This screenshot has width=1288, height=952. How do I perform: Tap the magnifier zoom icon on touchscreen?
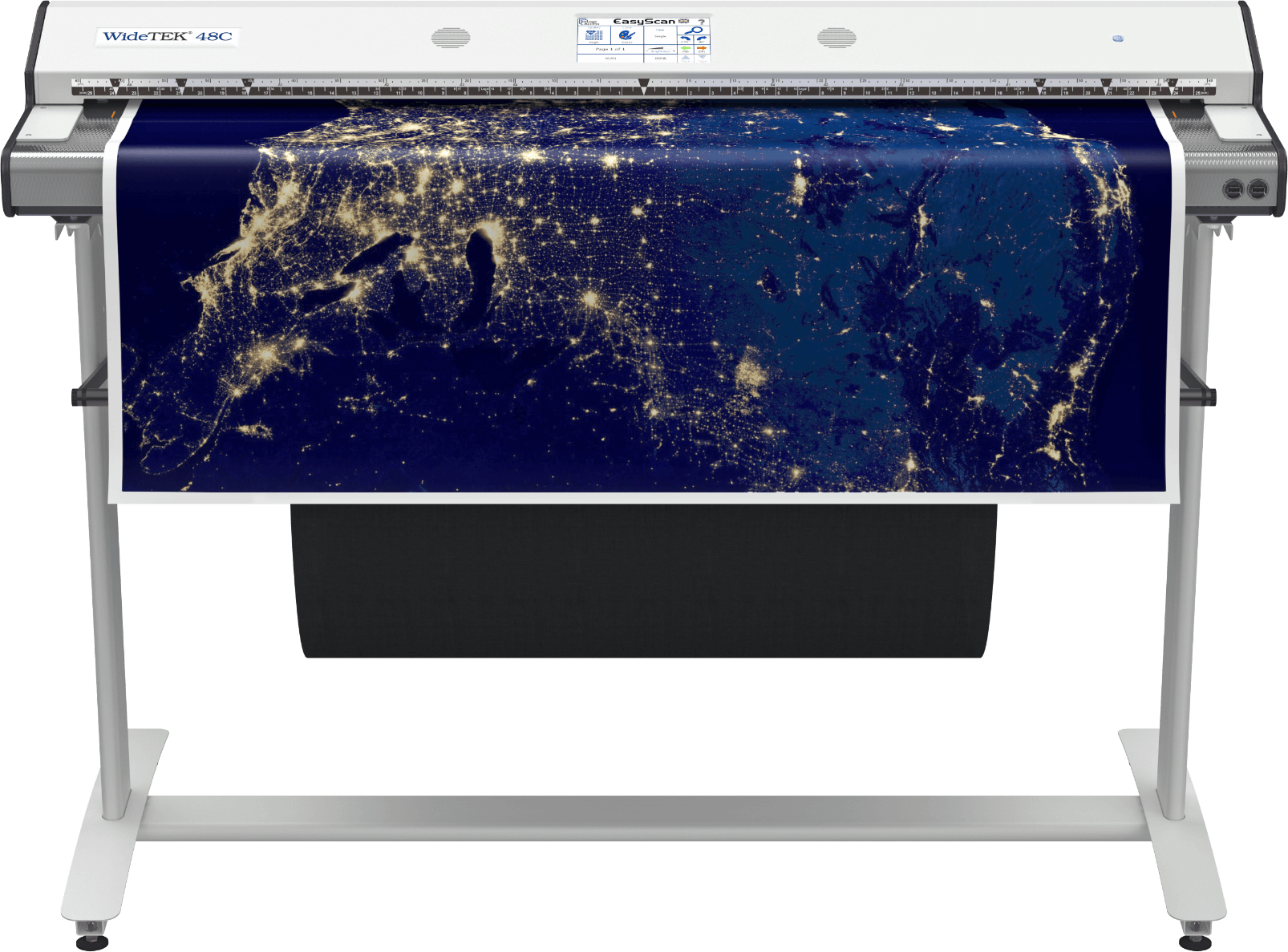(x=694, y=30)
